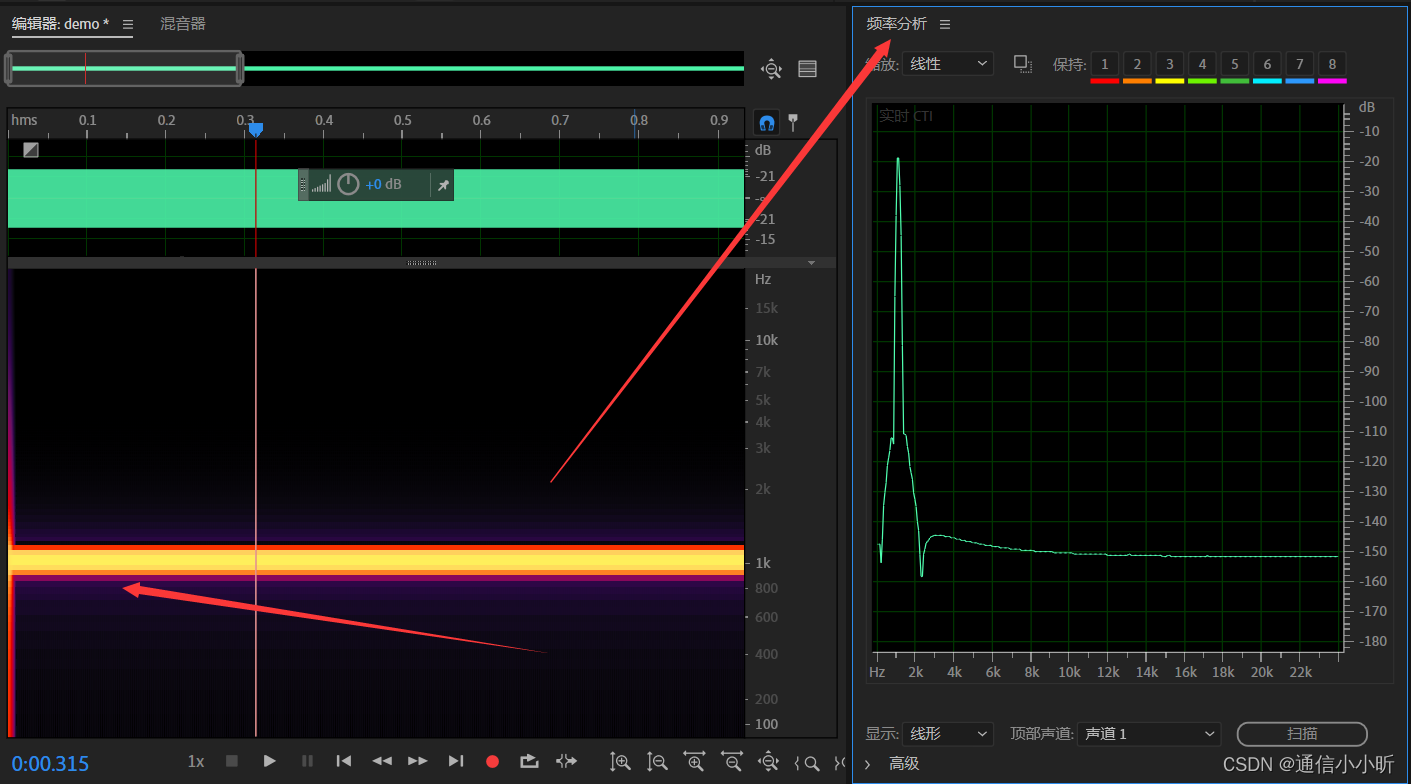Click the 0.5 mark on time ruler
The height and width of the screenshot is (784, 1411).
pyautogui.click(x=402, y=121)
